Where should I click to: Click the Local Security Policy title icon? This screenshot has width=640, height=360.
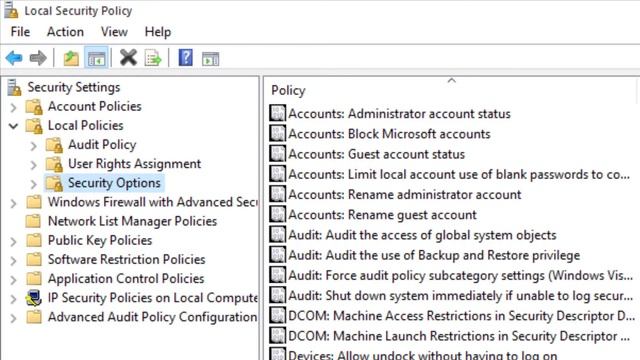click(11, 10)
